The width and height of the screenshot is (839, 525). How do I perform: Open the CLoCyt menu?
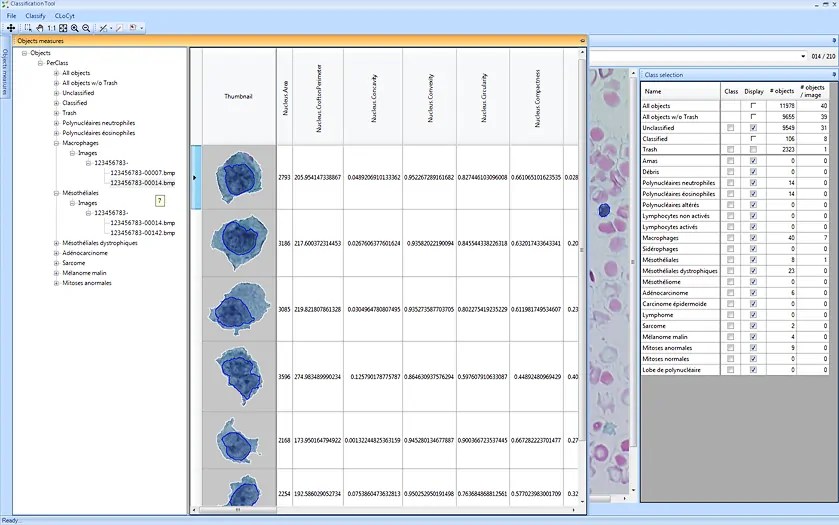[65, 16]
